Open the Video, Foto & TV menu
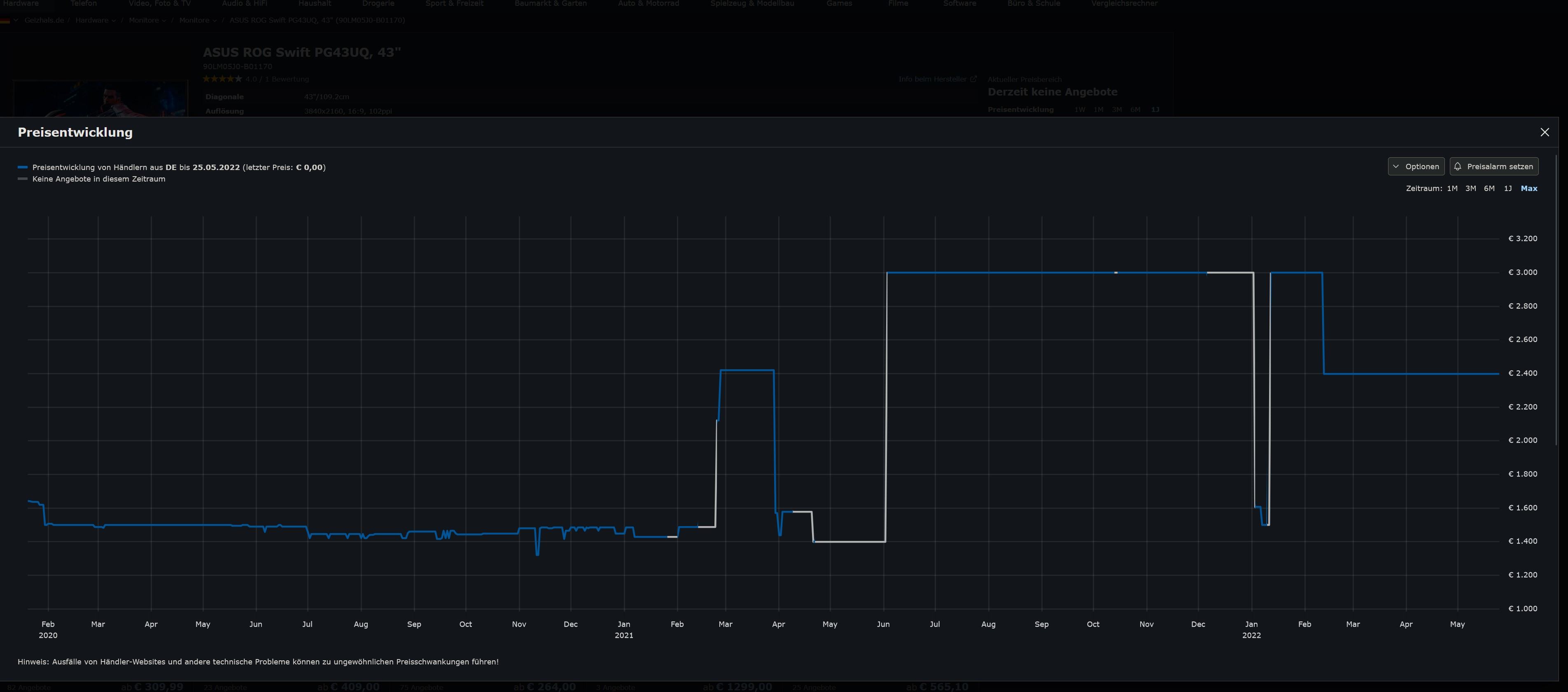The width and height of the screenshot is (1568, 692). click(x=159, y=4)
